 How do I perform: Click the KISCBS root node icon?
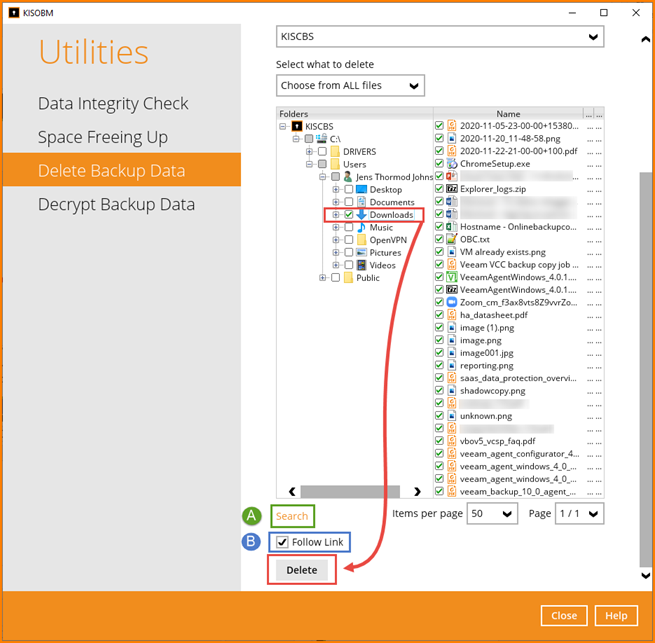(x=297, y=126)
